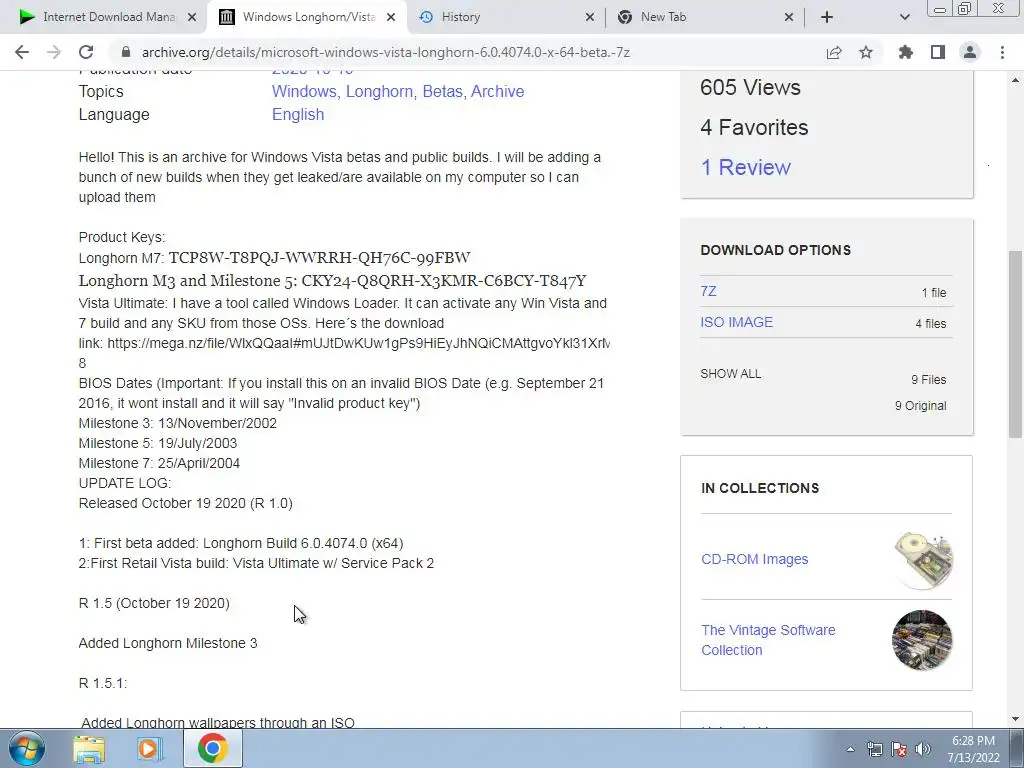Click the CD-ROM Images thumbnail
1024x768 pixels.
click(x=922, y=560)
